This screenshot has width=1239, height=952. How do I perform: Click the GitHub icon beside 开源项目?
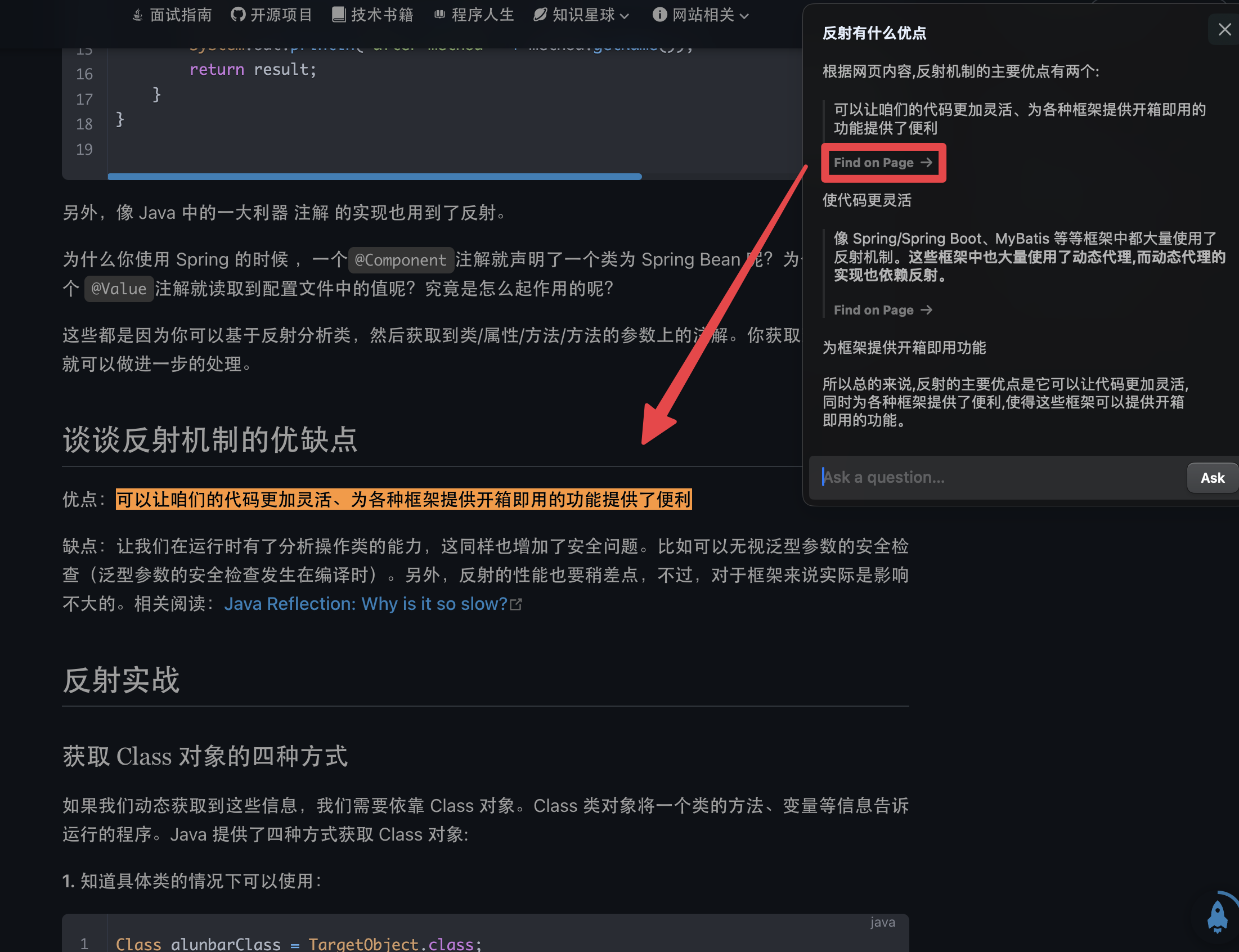point(238,15)
